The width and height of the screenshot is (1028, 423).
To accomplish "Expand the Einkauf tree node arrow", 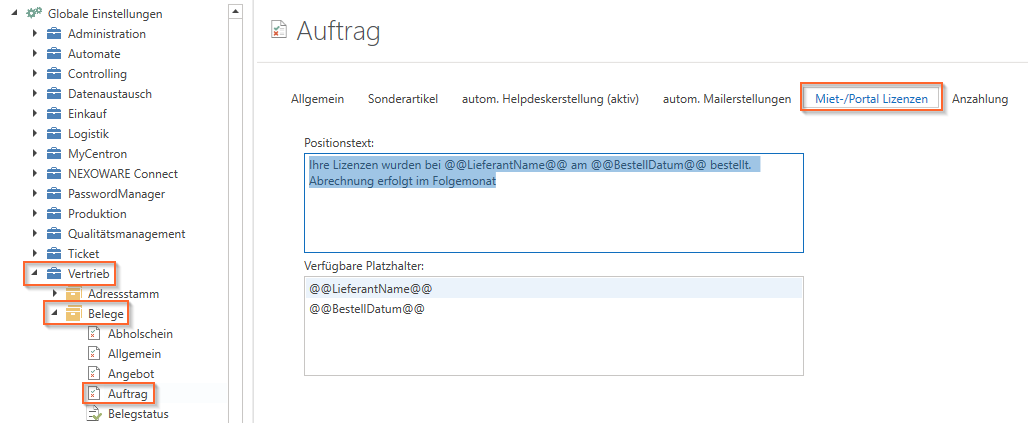I will [x=35, y=113].
